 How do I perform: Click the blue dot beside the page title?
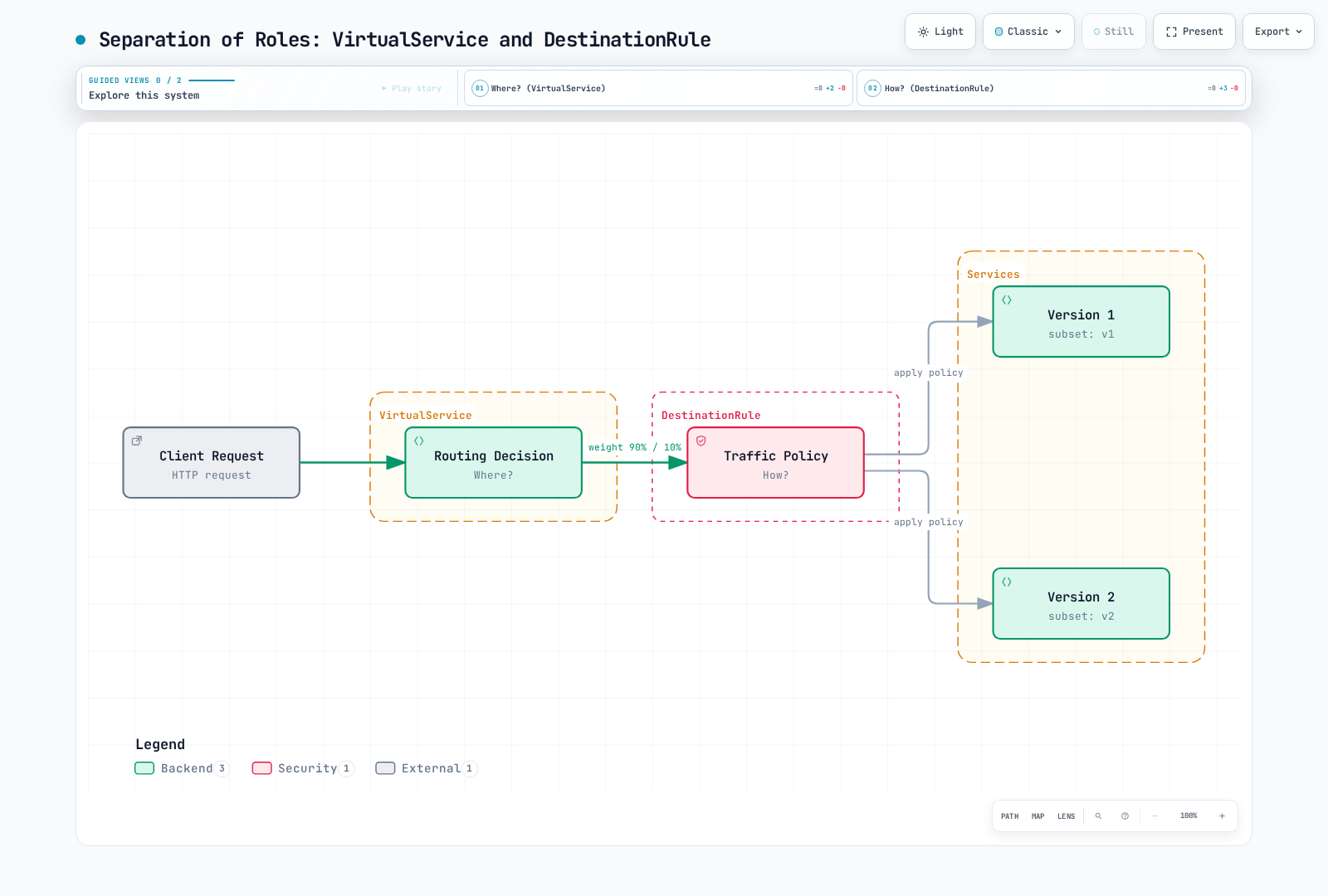(81, 40)
